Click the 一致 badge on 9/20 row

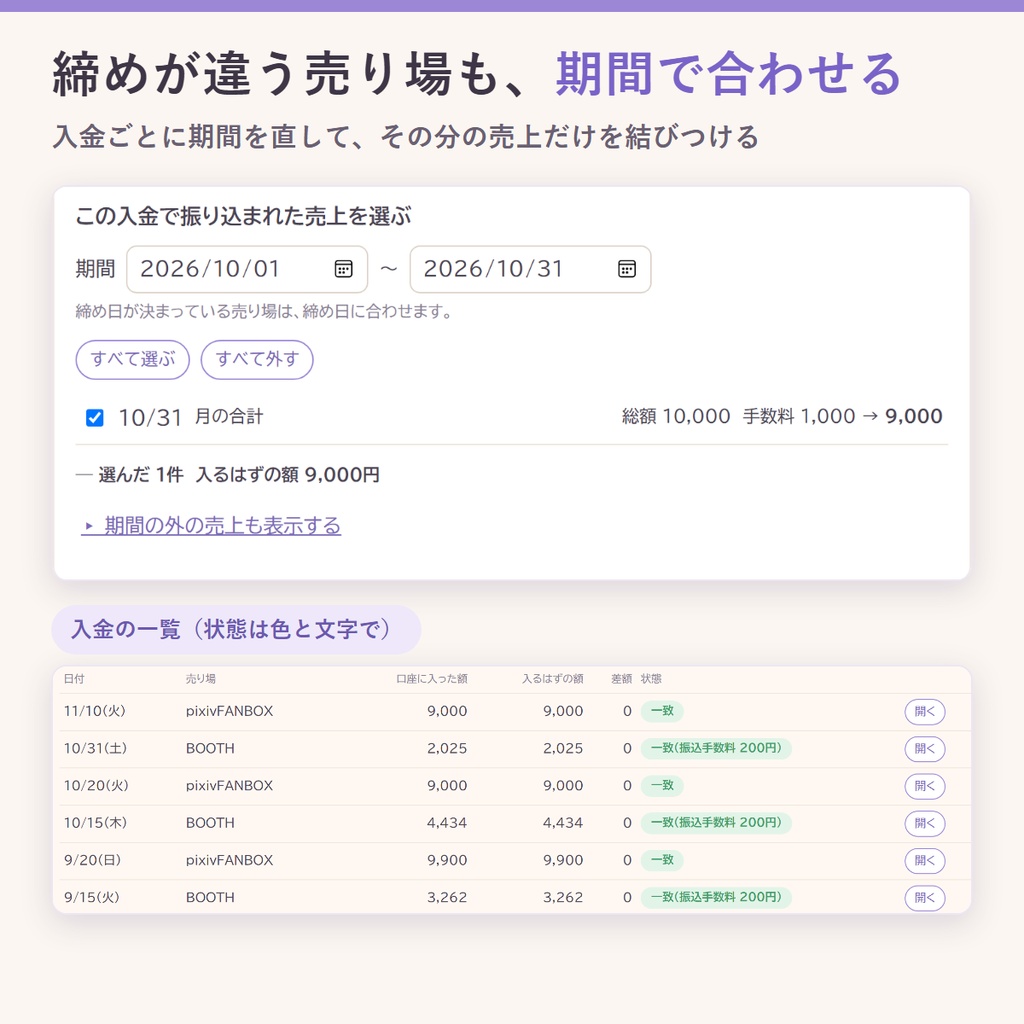pos(662,860)
